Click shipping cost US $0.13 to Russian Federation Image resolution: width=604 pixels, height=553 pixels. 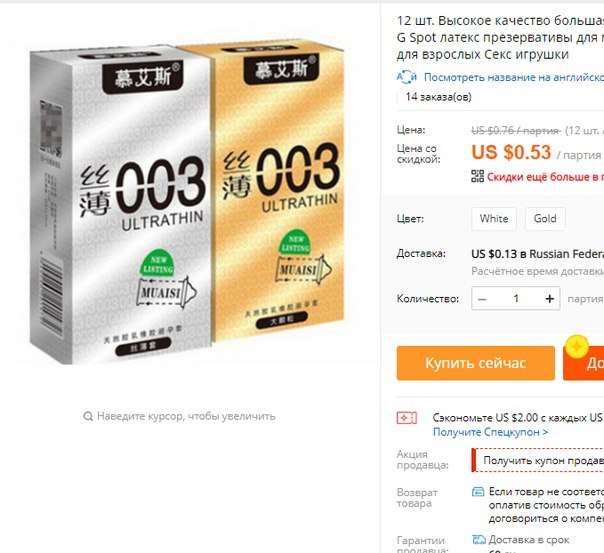click(x=537, y=254)
